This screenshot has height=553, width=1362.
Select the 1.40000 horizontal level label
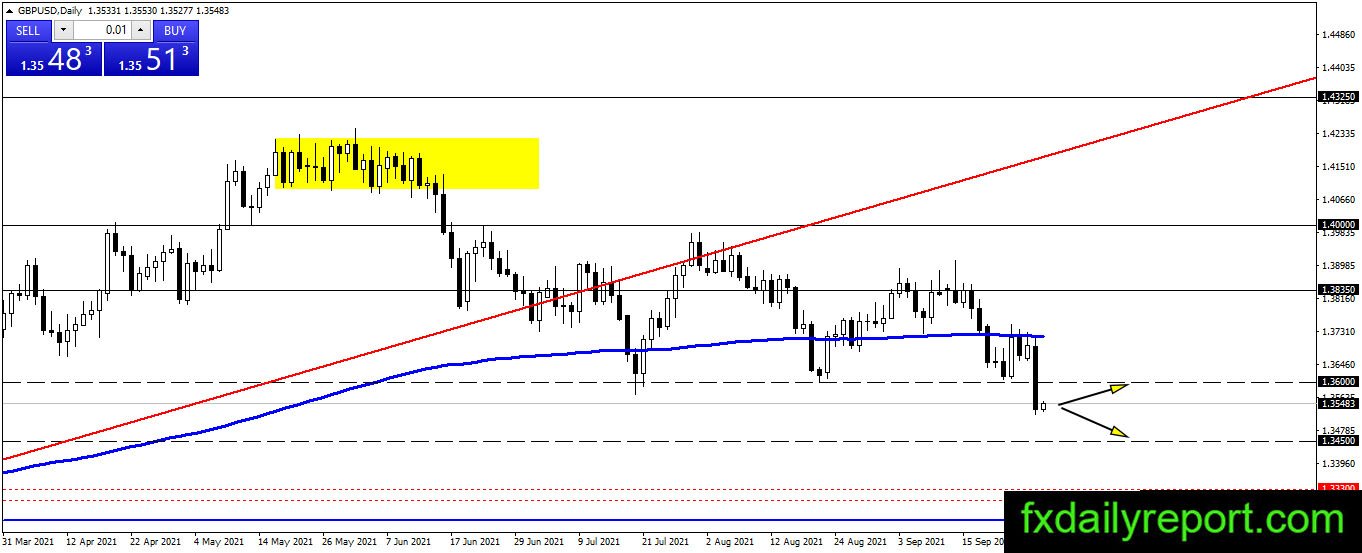click(1339, 226)
